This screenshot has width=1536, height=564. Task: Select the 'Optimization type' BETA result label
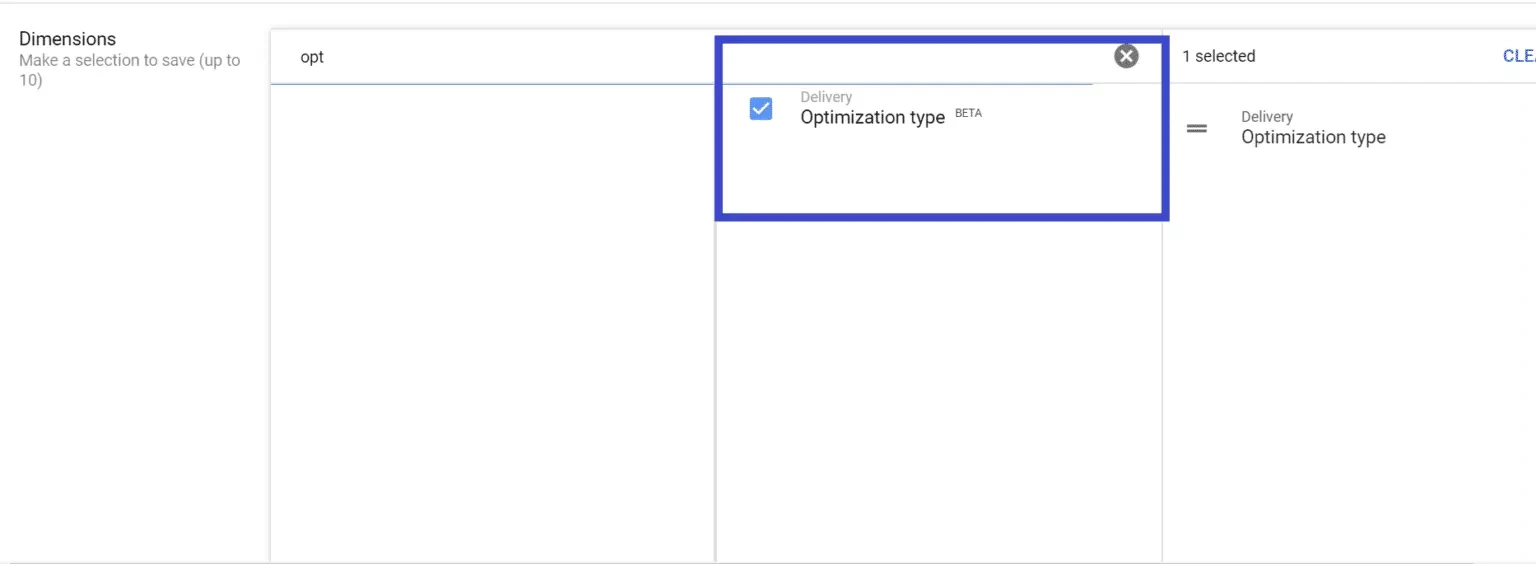point(872,117)
